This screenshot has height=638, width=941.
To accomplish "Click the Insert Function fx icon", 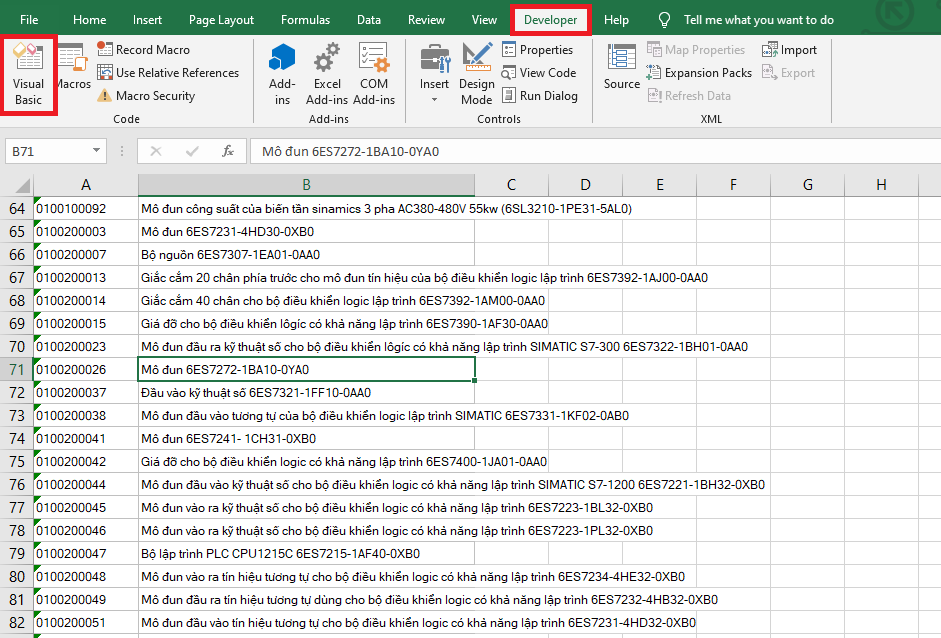I will 228,151.
